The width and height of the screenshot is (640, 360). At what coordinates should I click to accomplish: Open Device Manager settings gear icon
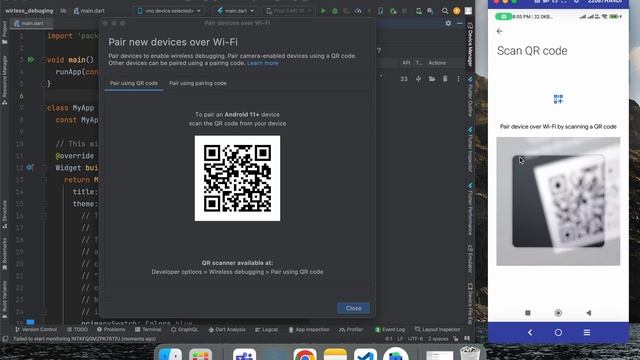coord(448,23)
